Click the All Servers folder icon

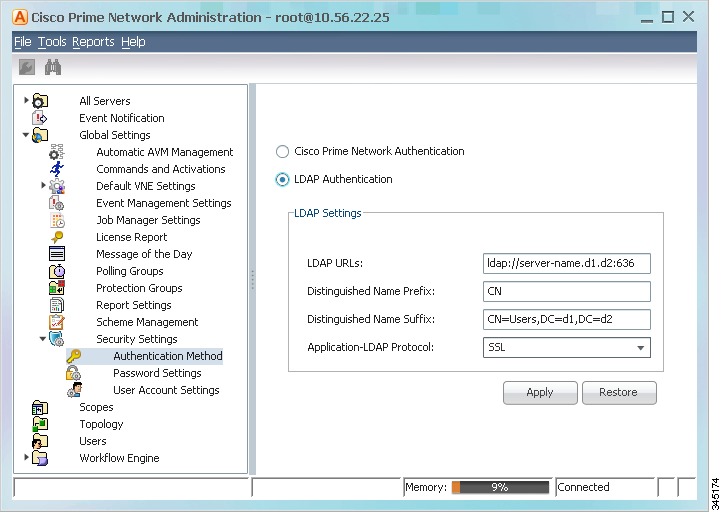point(40,101)
